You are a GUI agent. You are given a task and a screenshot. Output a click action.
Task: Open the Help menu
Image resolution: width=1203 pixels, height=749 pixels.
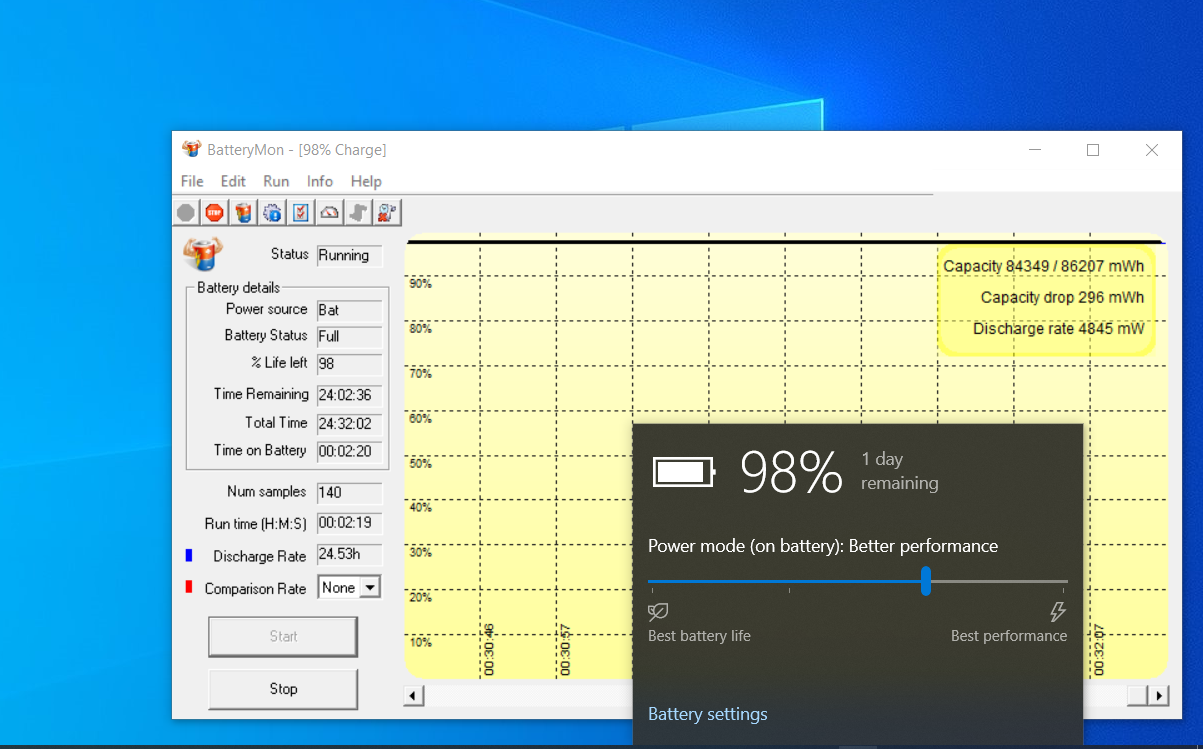click(x=366, y=181)
